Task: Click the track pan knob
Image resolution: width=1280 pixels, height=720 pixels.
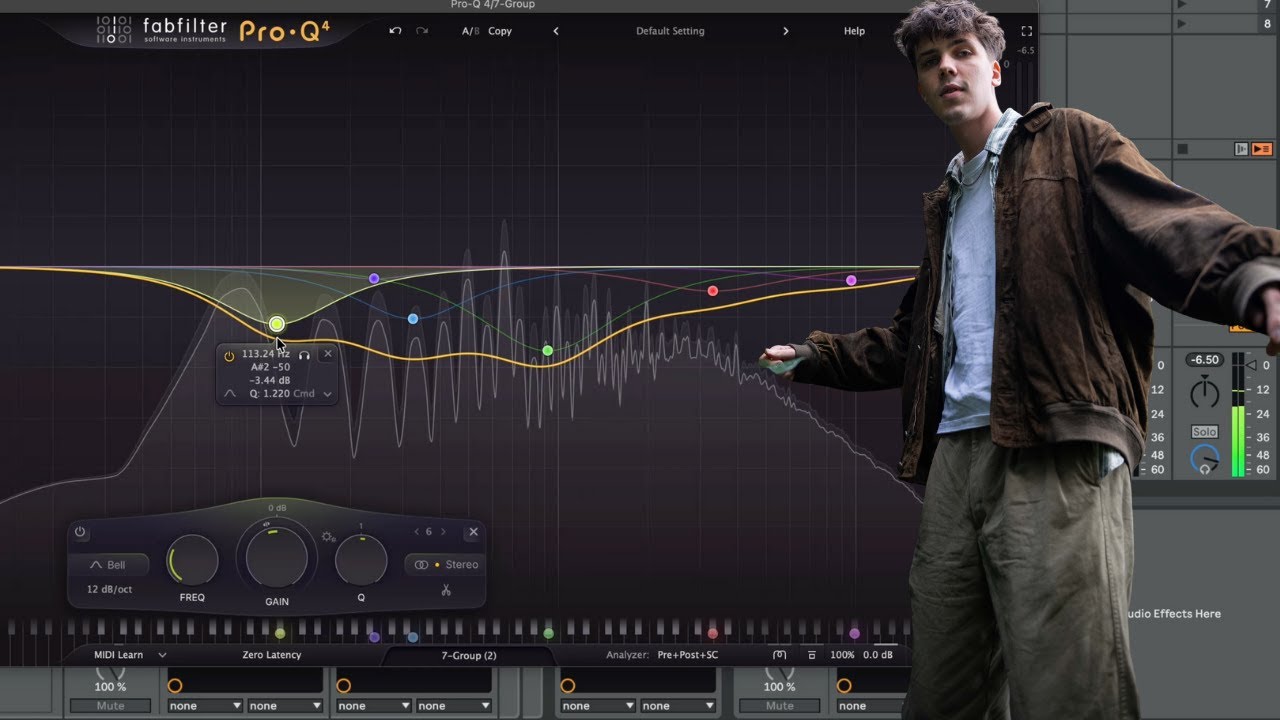Action: pos(1205,392)
